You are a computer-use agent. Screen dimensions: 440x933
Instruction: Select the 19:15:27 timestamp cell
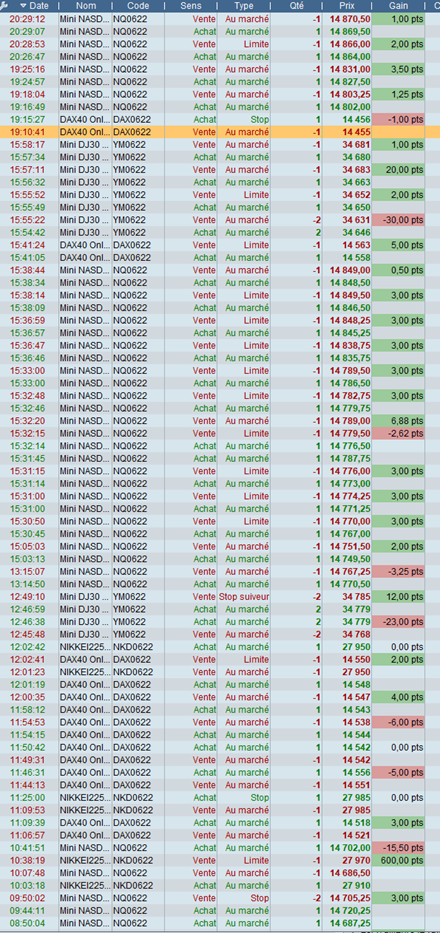point(28,120)
